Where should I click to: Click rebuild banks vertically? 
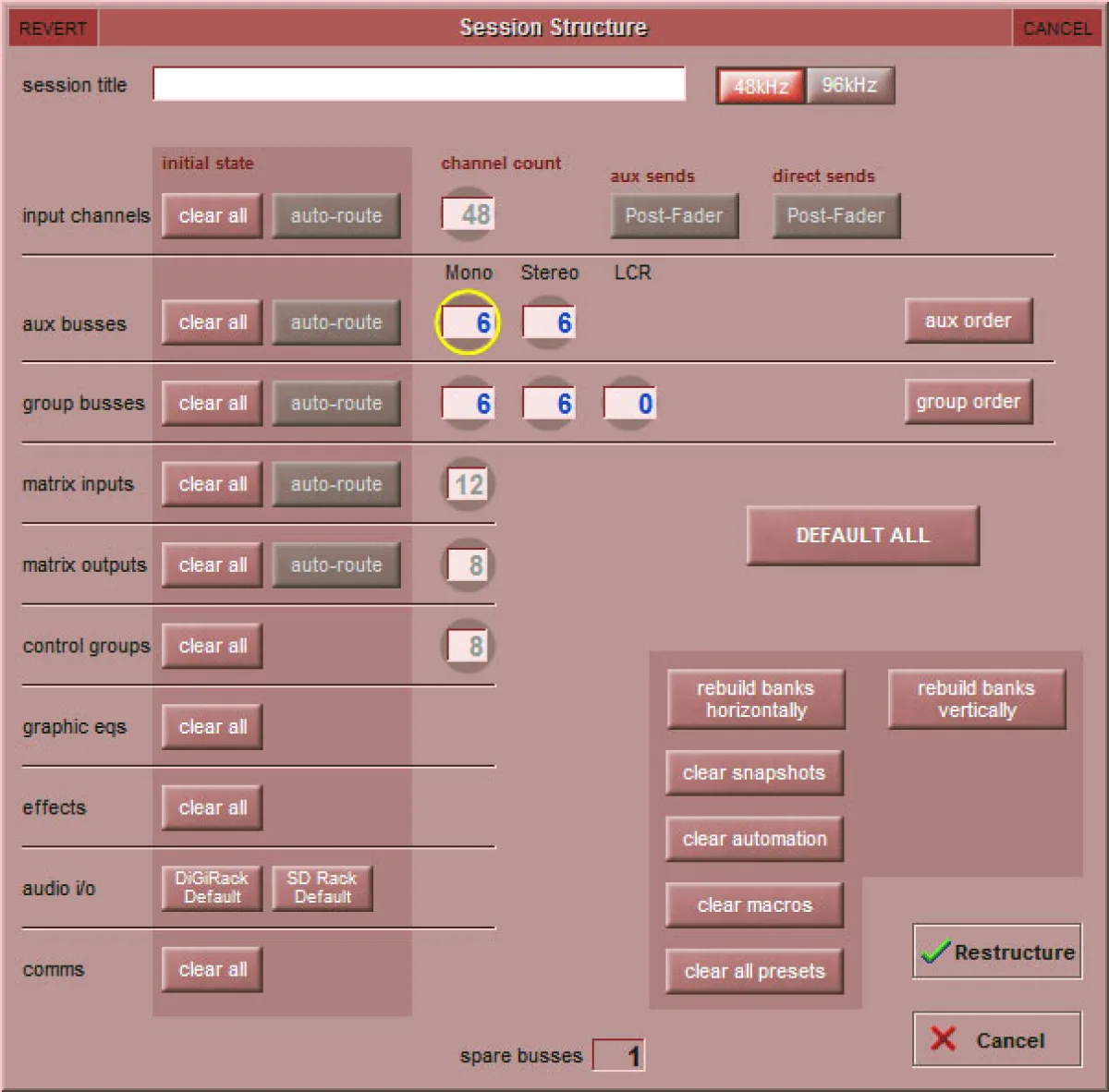977,699
